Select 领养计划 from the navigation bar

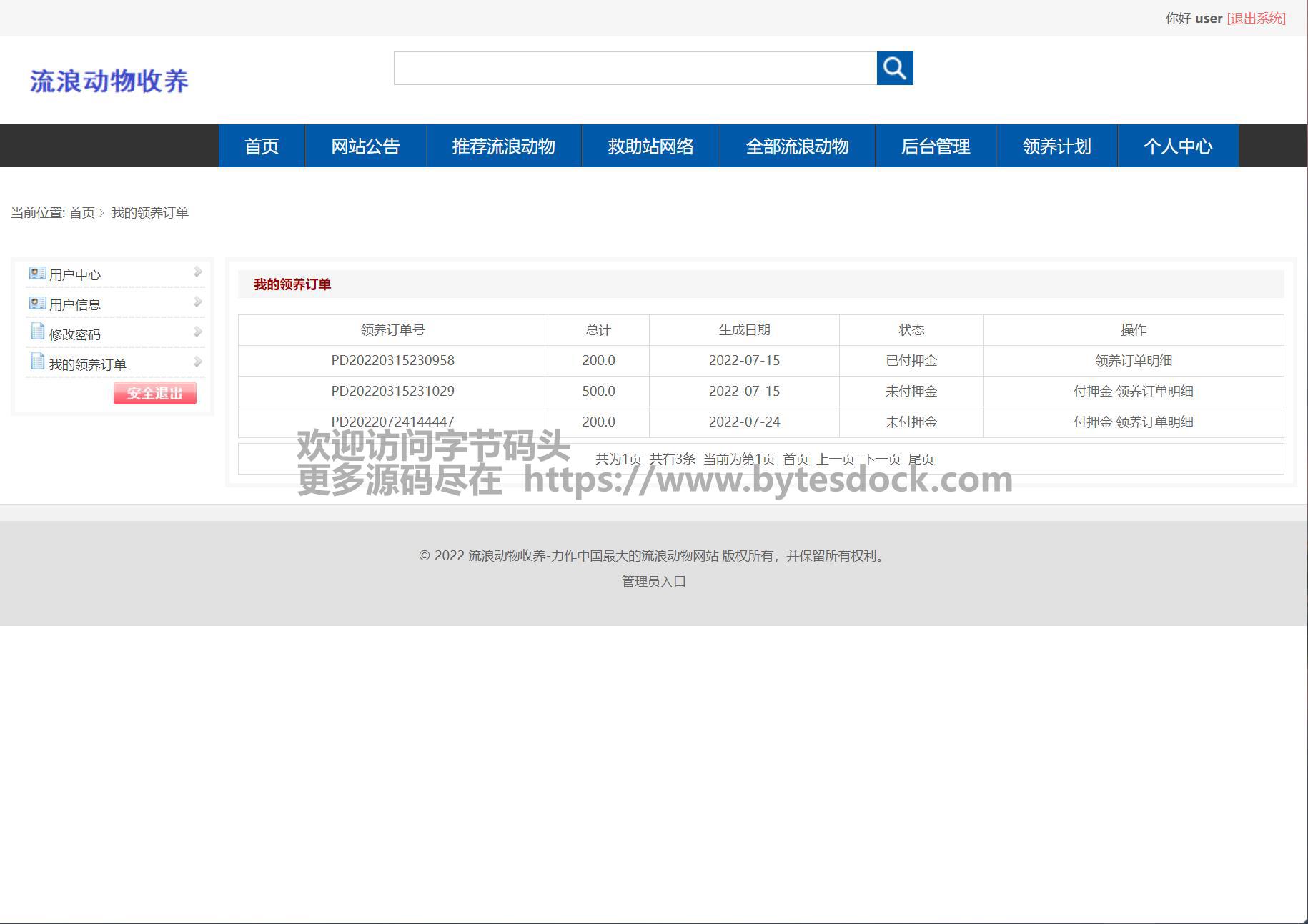pos(1056,146)
